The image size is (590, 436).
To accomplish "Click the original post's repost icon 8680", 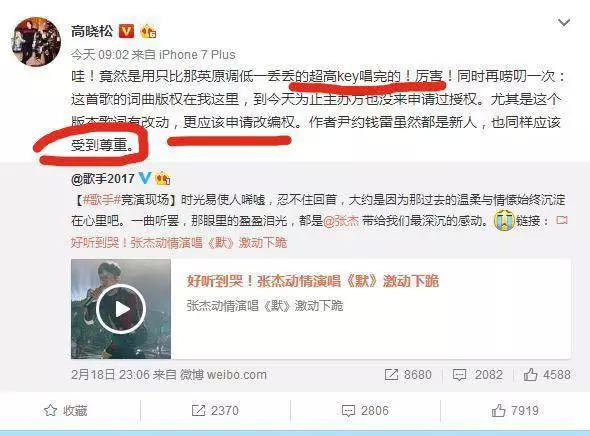I will tap(408, 375).
